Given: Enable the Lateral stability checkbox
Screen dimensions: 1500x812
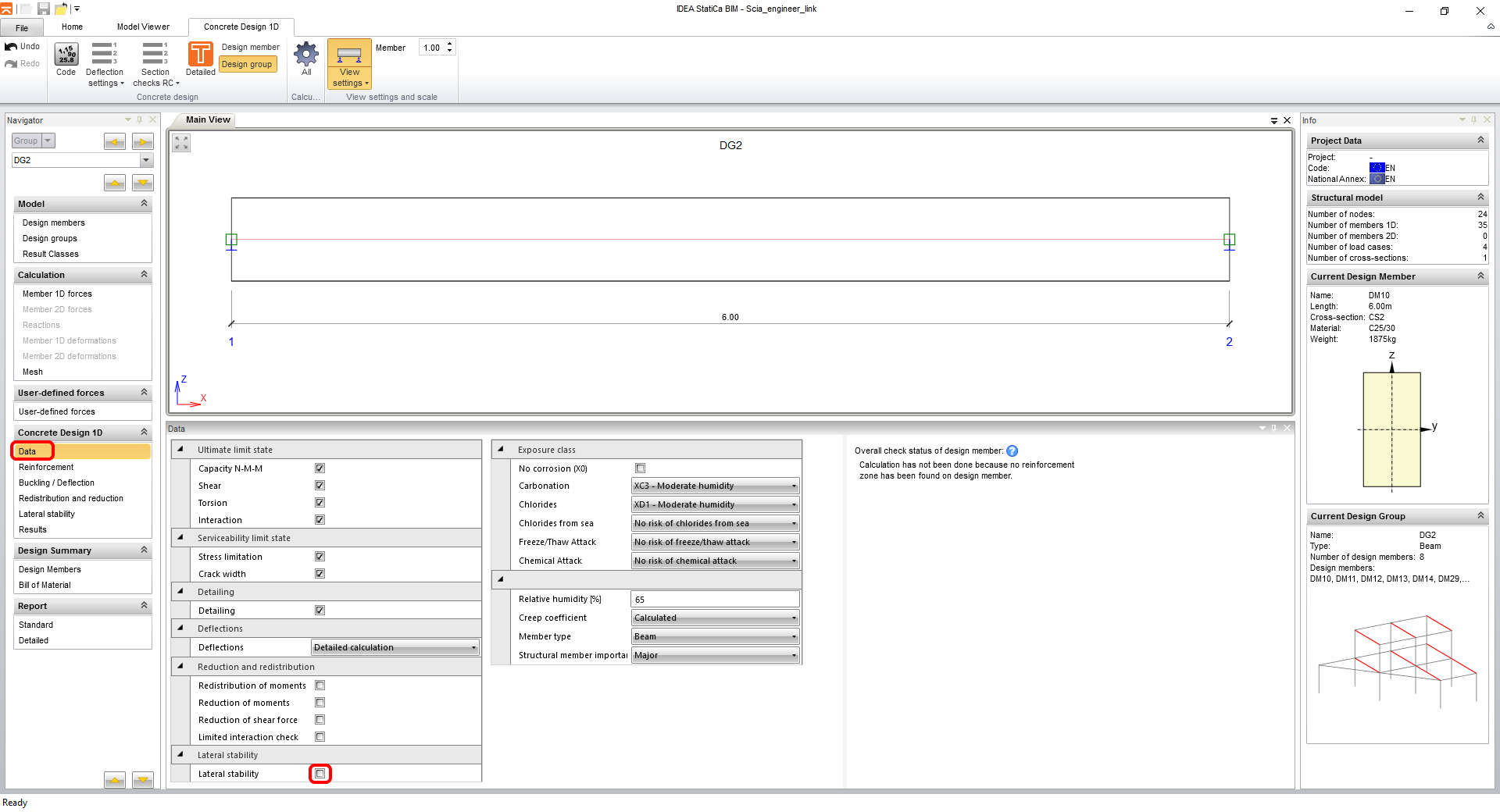Looking at the screenshot, I should click(320, 773).
